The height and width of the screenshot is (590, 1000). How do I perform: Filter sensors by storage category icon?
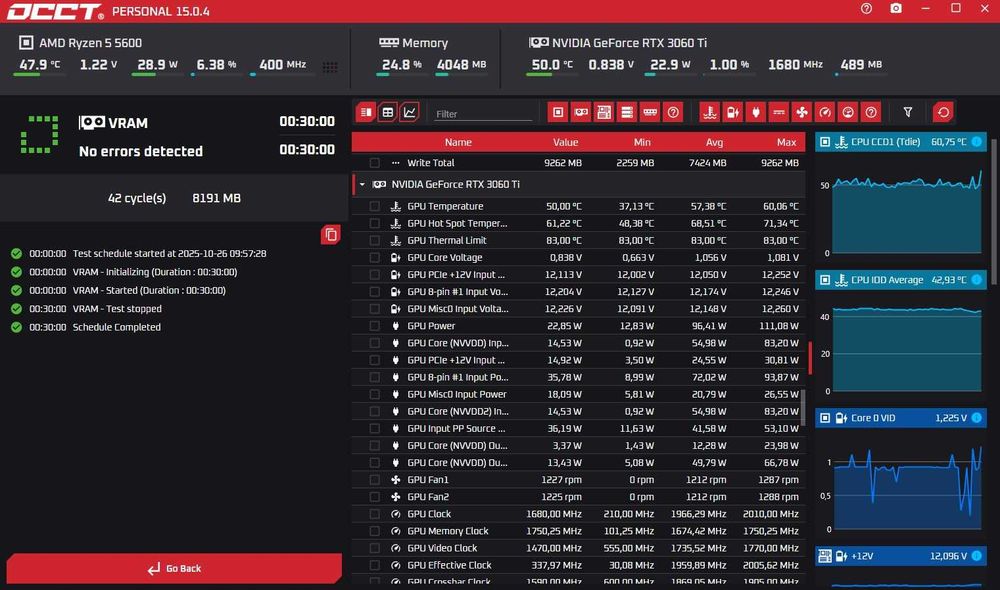click(627, 112)
